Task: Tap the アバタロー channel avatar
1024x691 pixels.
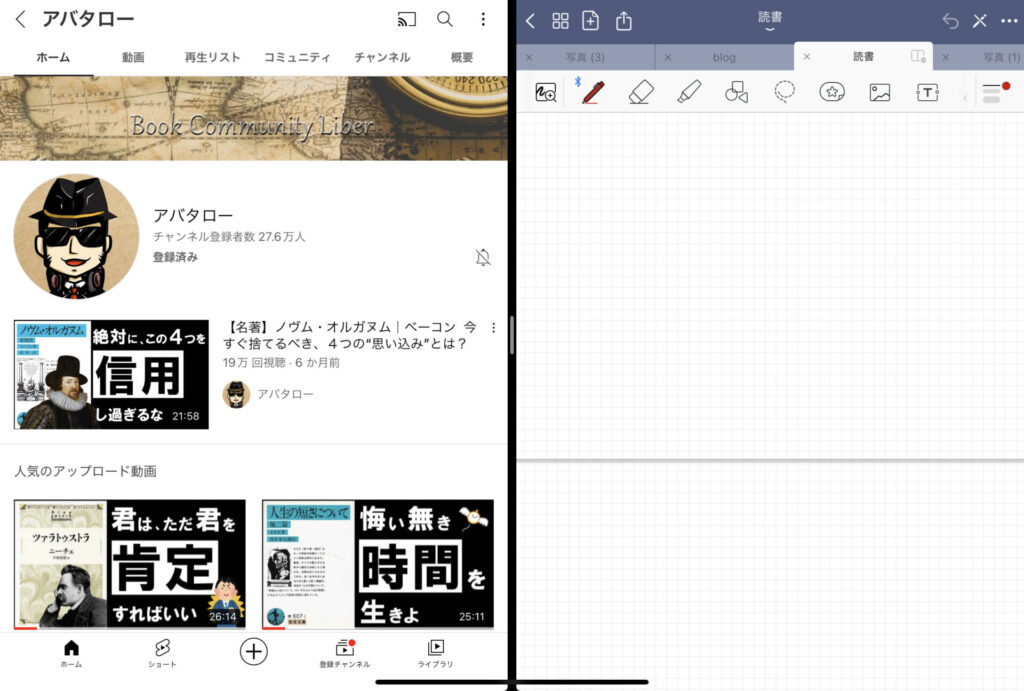Action: pos(76,236)
